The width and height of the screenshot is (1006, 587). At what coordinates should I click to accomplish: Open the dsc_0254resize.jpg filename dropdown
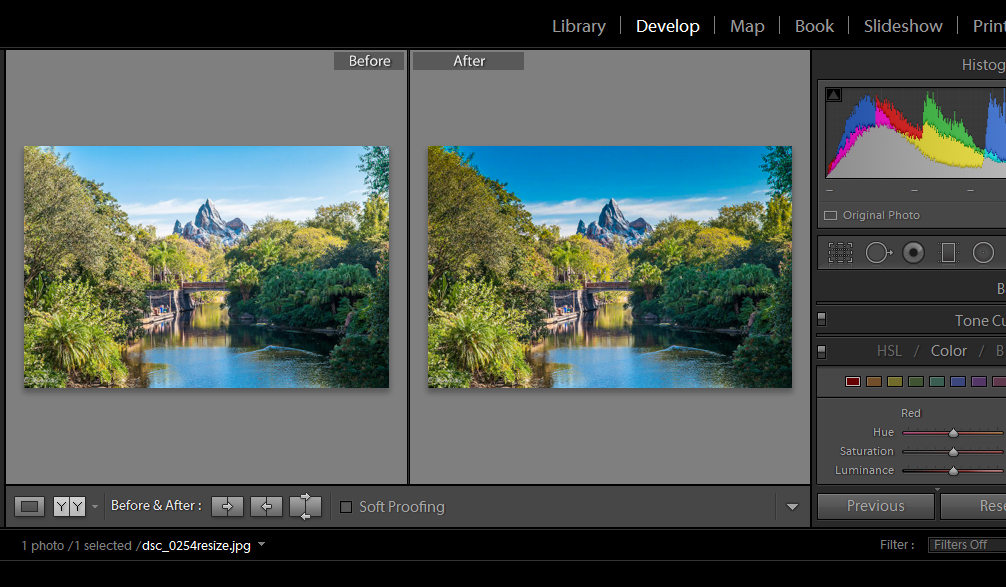pos(262,545)
